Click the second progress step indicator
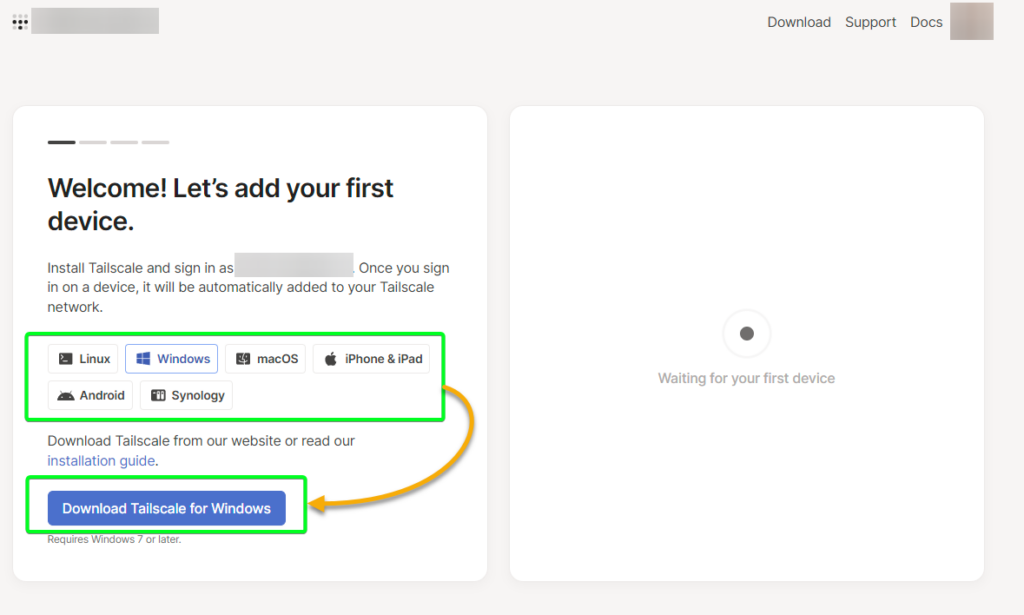1024x615 pixels. [92, 142]
